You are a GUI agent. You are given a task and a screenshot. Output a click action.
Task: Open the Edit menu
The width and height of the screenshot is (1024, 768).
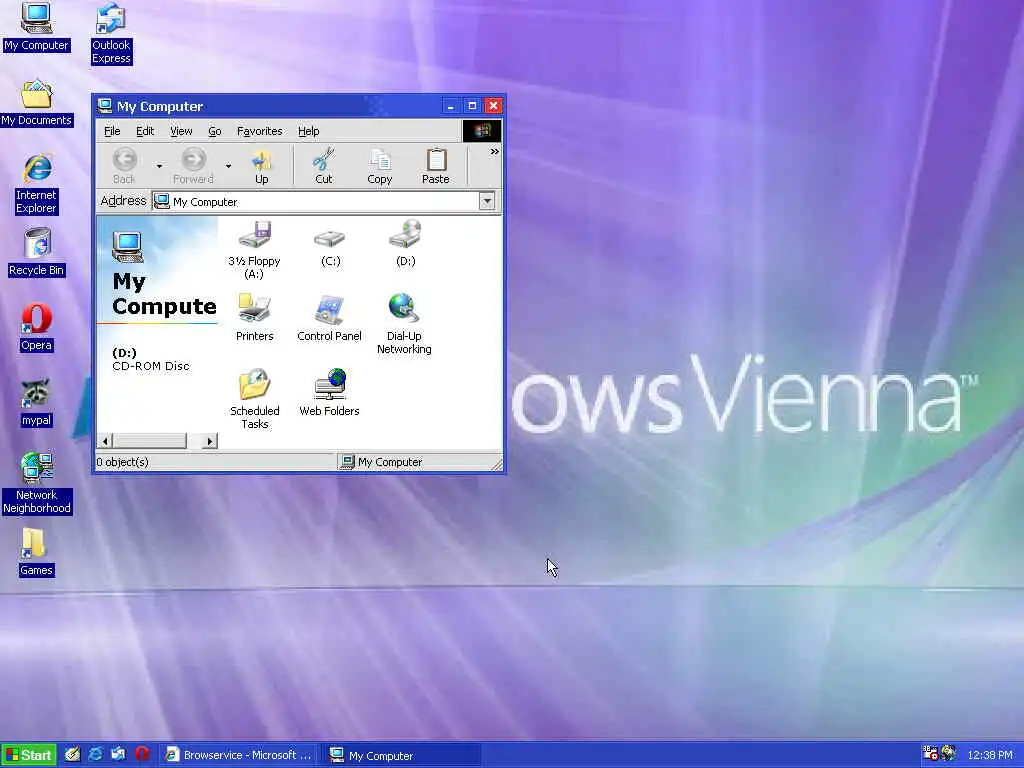tap(145, 131)
